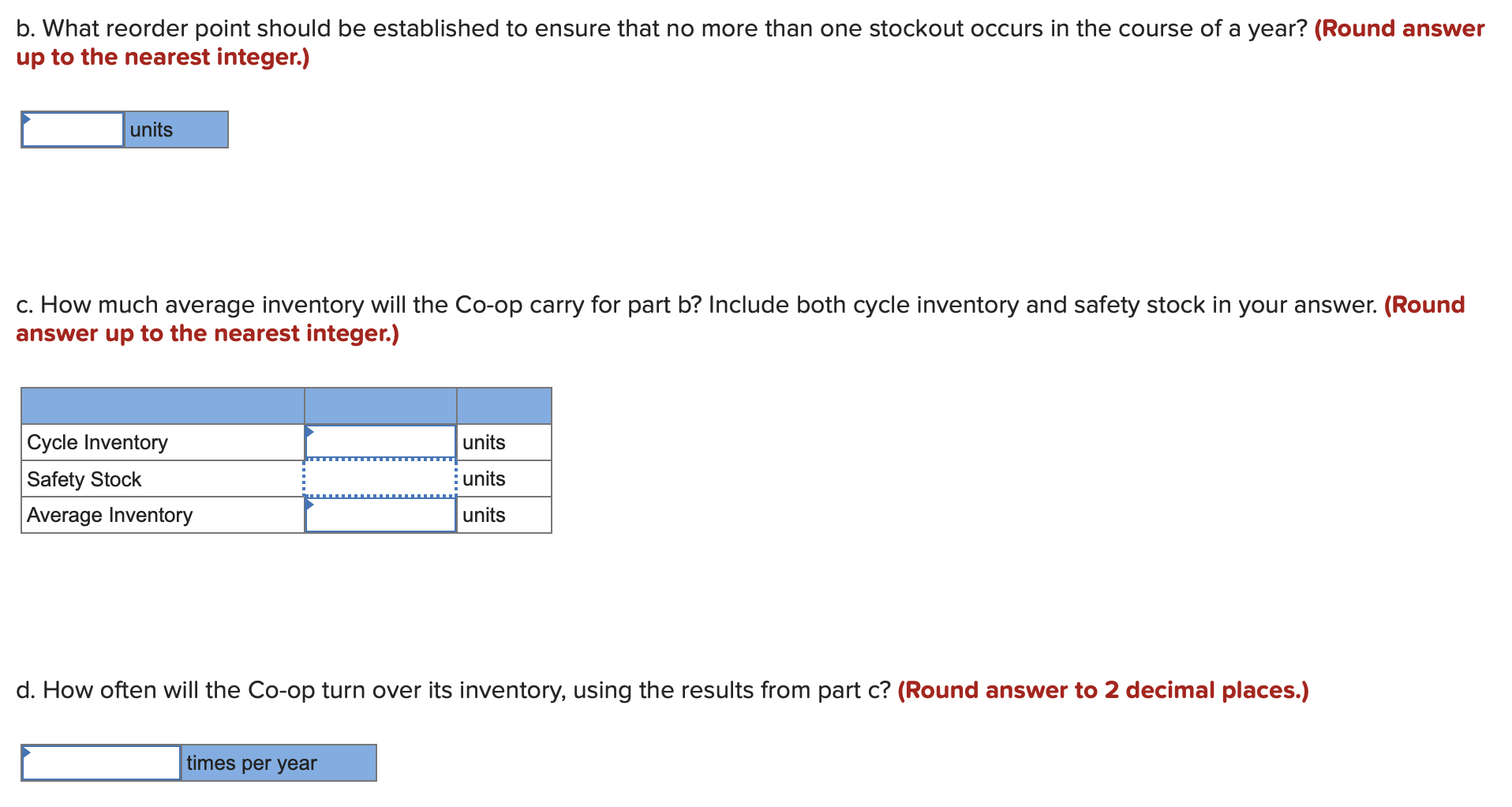Click the 'units' label beside reorder point field
The height and width of the screenshot is (807, 1512).
[176, 129]
